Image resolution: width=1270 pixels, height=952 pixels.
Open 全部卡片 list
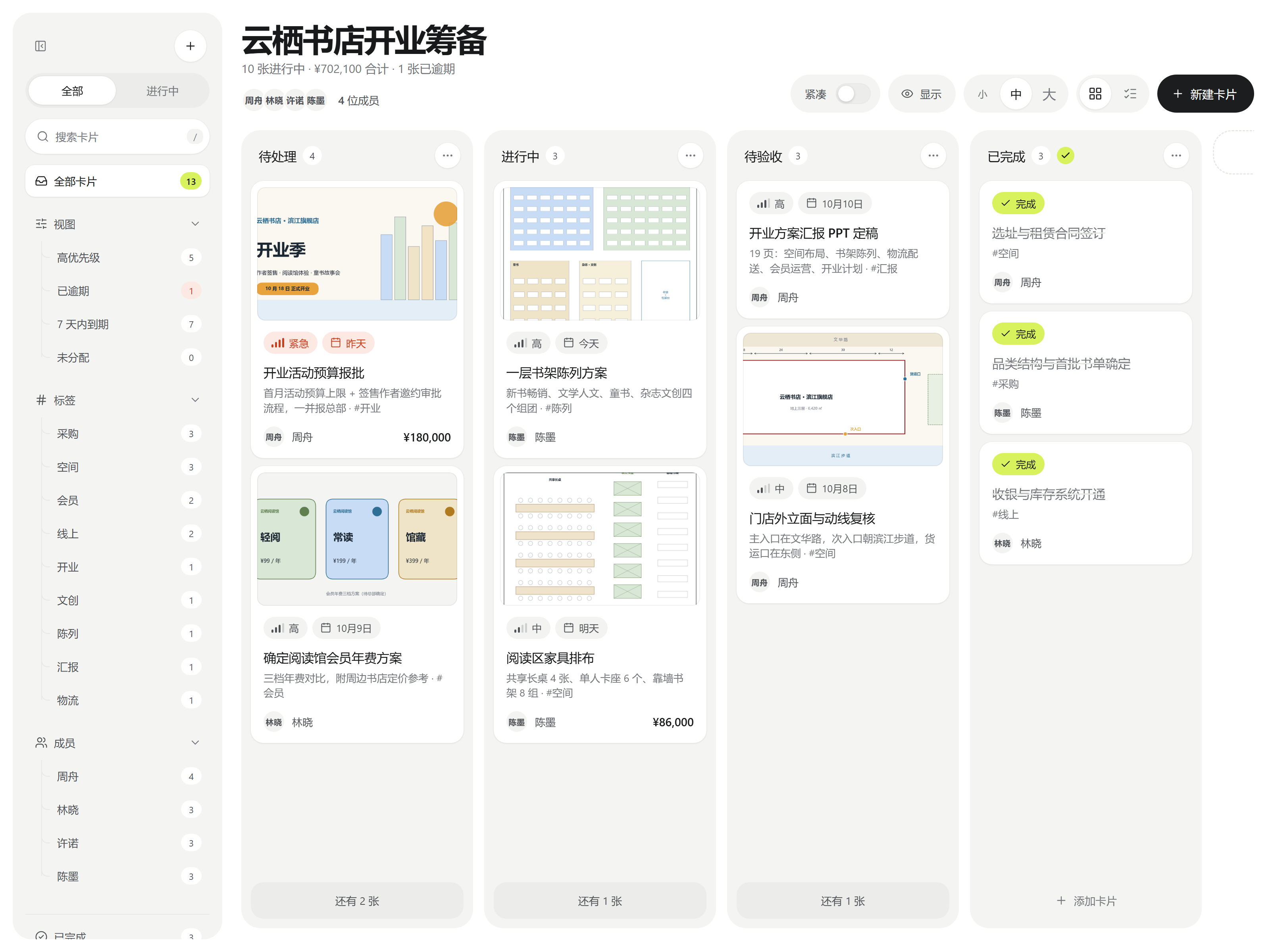click(x=117, y=181)
